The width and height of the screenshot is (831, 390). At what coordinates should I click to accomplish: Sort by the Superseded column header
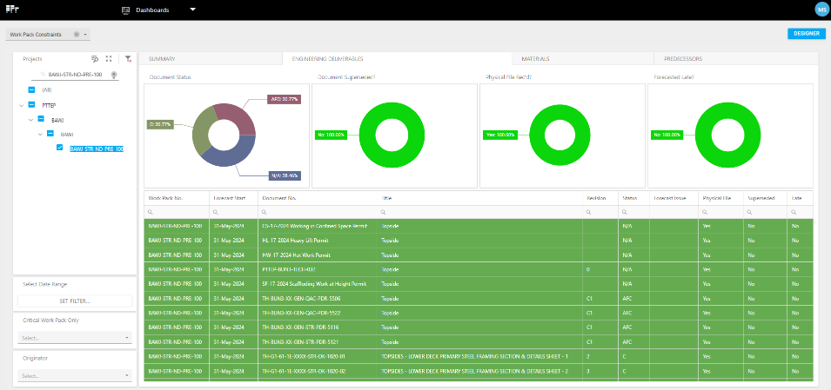(765, 198)
